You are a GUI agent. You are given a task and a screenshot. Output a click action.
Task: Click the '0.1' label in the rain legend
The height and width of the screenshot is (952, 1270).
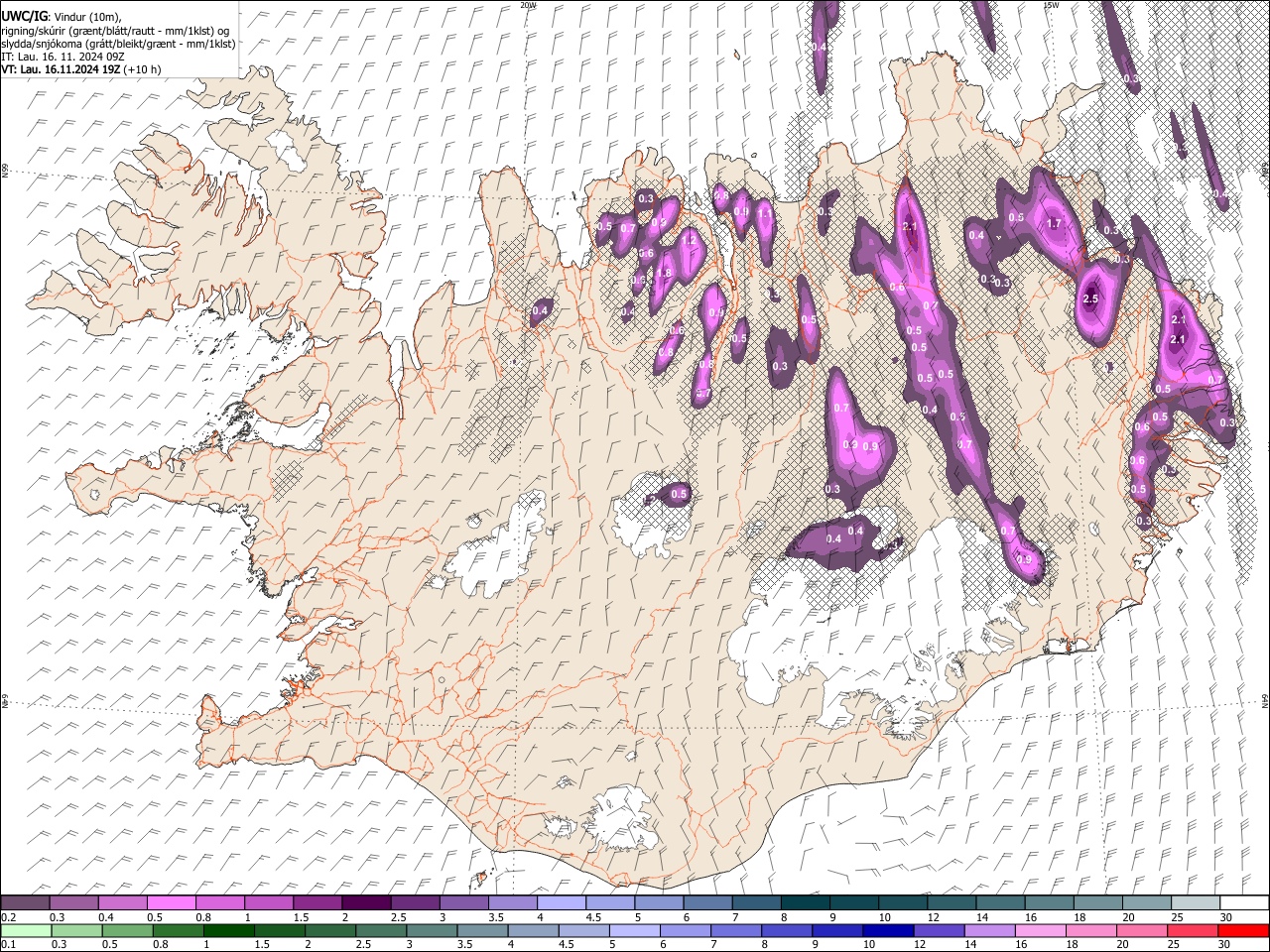click(8, 944)
